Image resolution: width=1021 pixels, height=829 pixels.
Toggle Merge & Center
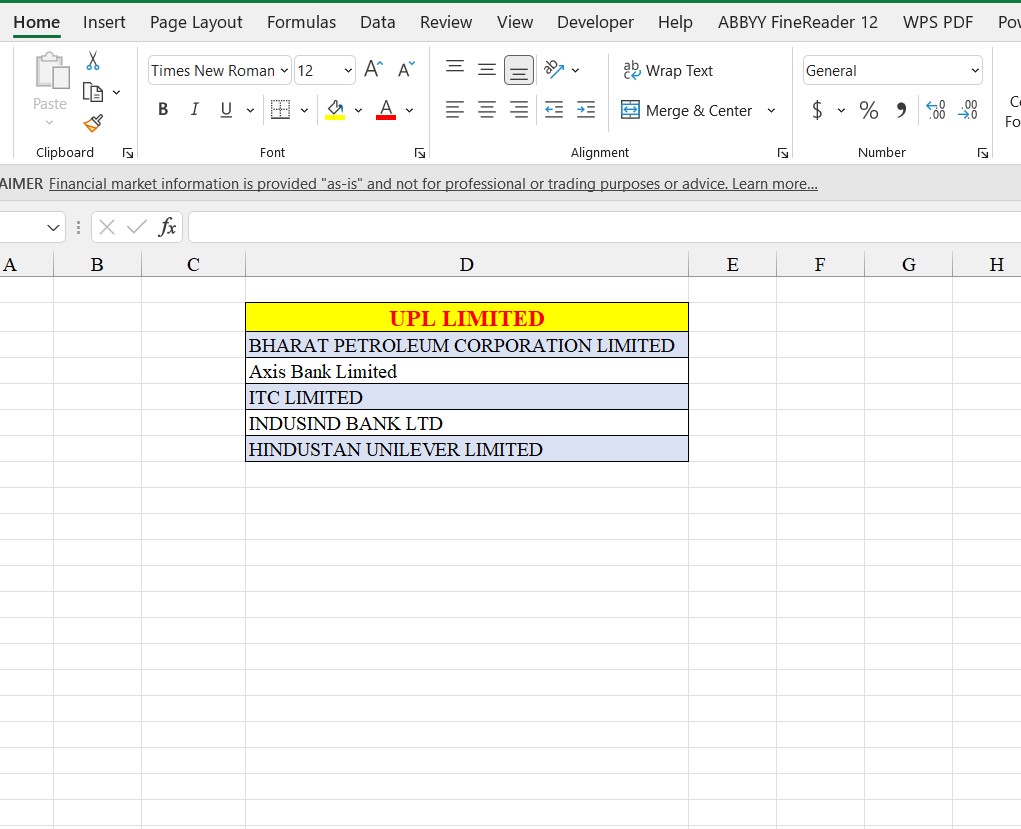[x=686, y=110]
